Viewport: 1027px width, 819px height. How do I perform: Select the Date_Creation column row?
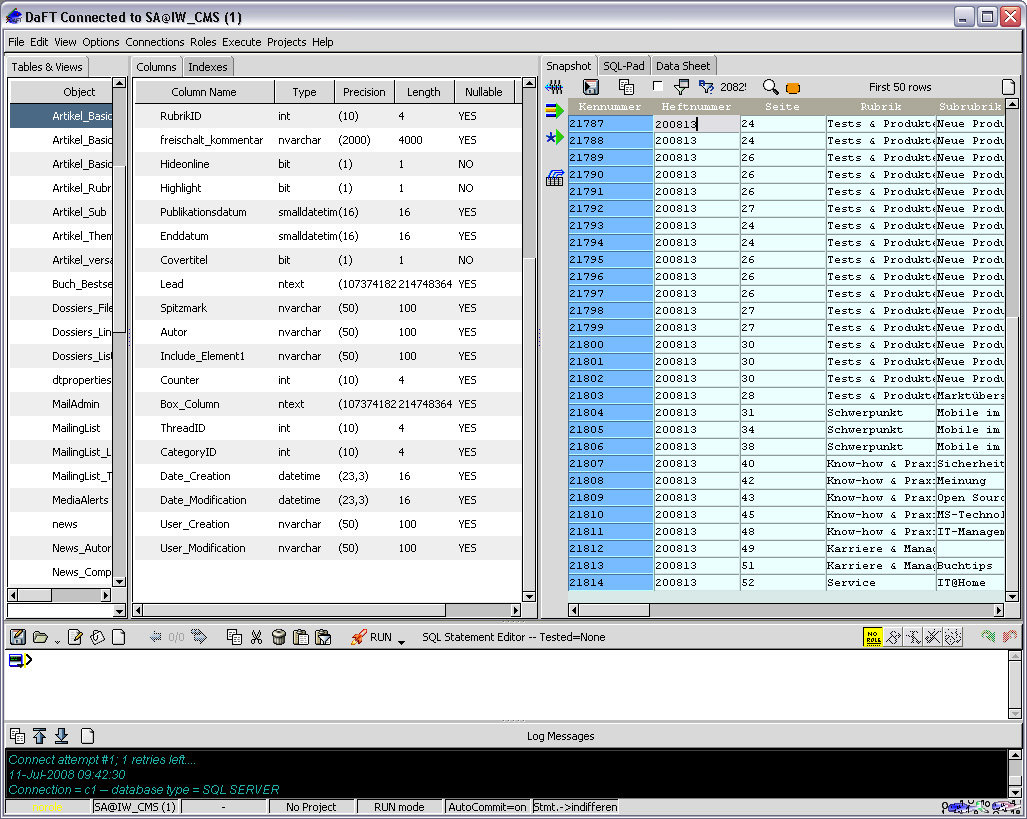[x=327, y=476]
